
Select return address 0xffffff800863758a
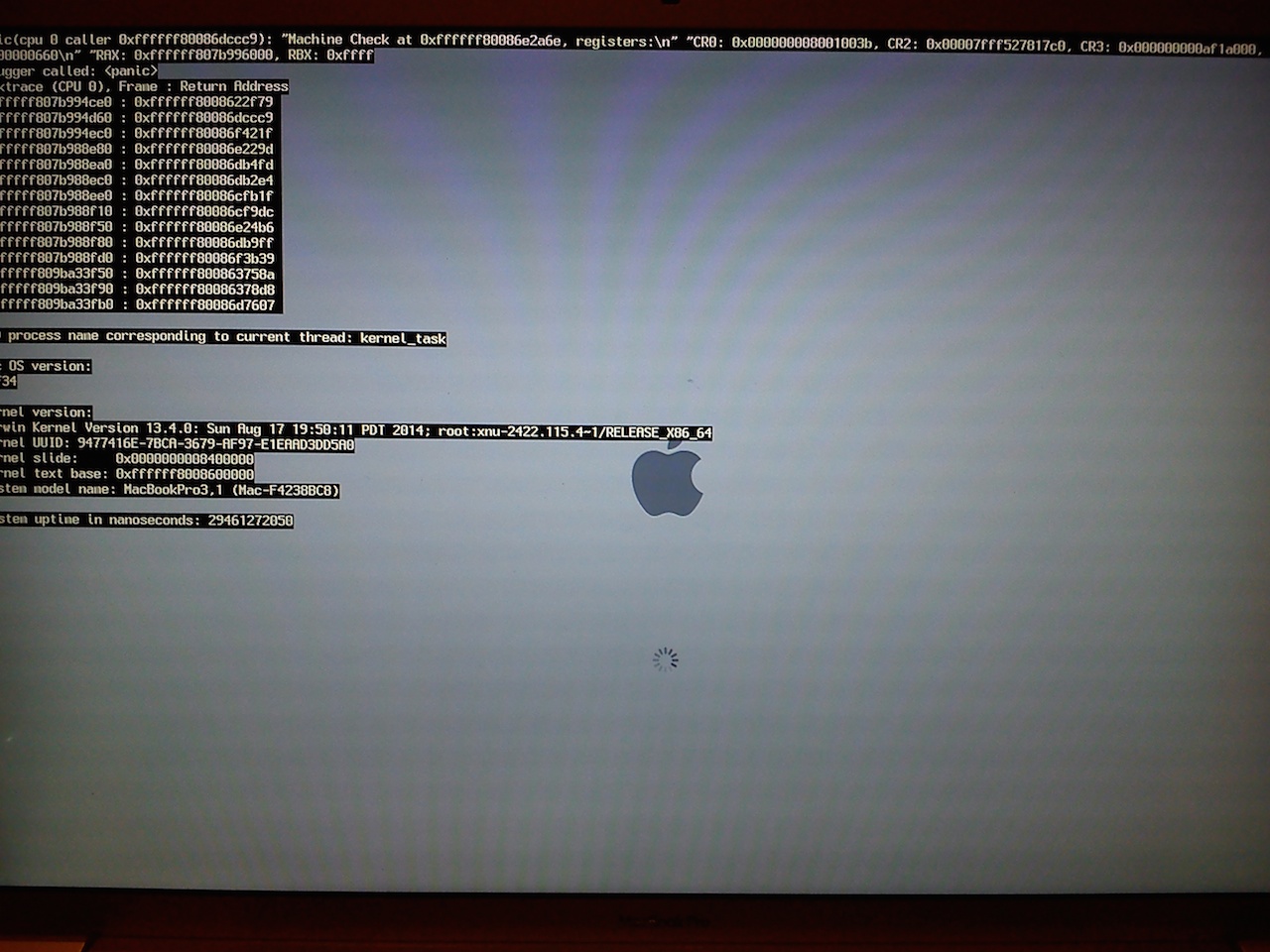204,275
